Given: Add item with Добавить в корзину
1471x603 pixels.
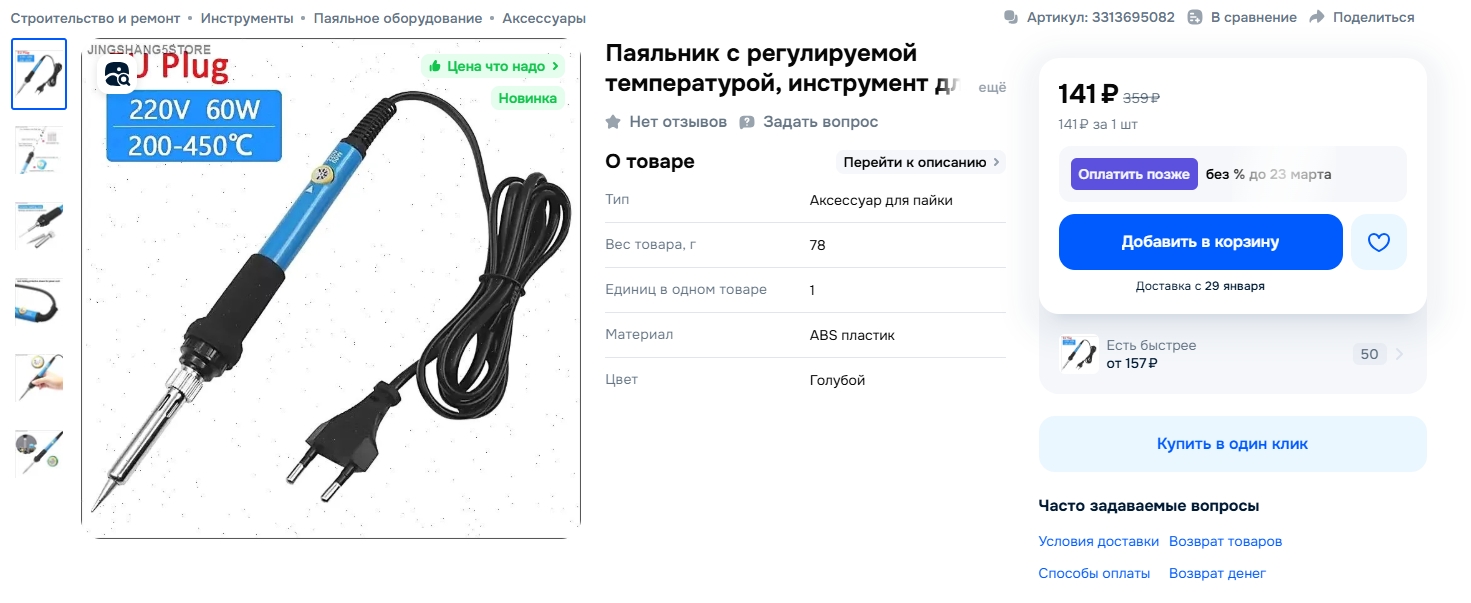Looking at the screenshot, I should pyautogui.click(x=1200, y=242).
